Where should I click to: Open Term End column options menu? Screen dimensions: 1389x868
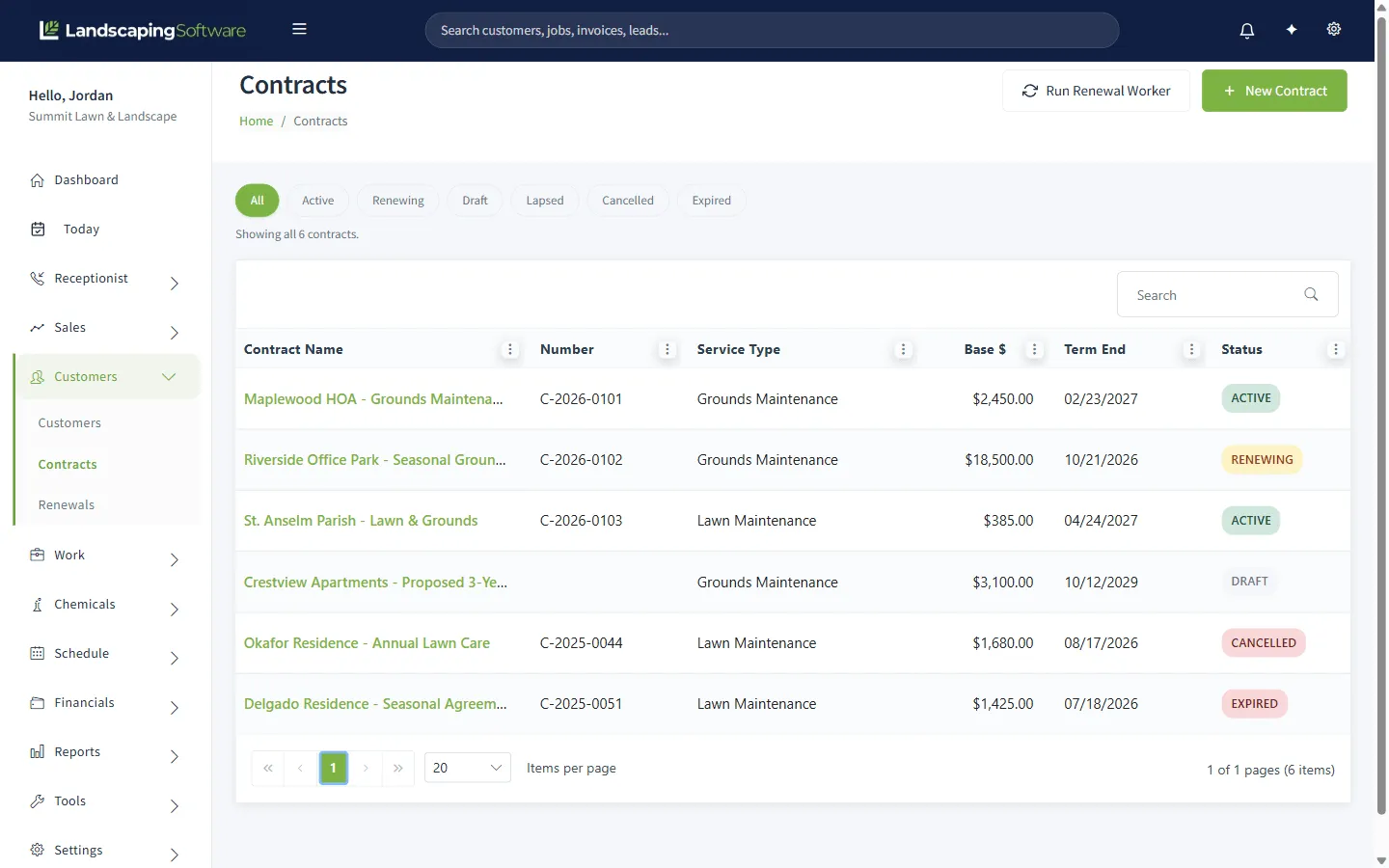click(1192, 350)
